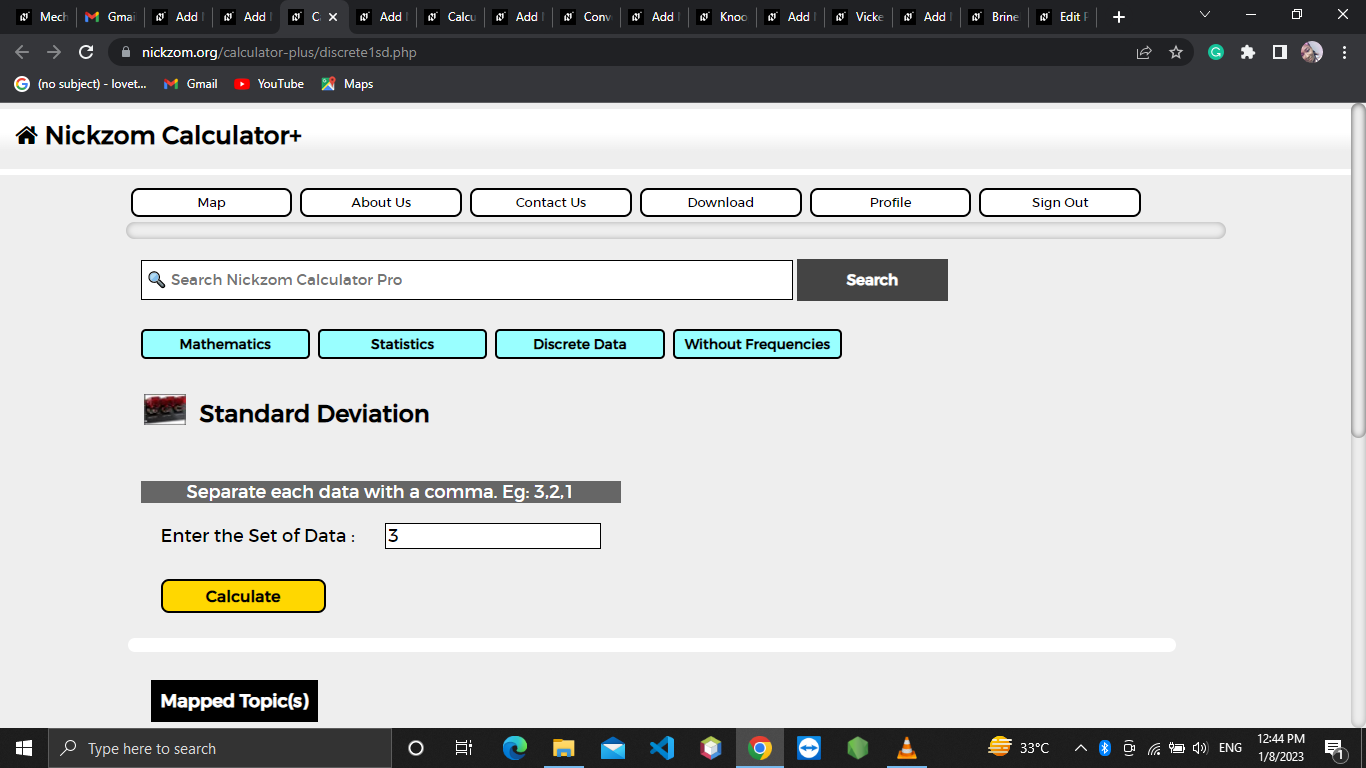Screen dimensions: 1366x768
Task: Open the Maps bookmark
Action: point(347,84)
